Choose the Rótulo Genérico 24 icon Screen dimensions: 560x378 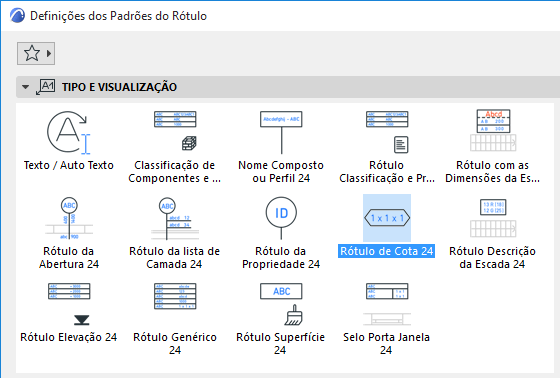click(175, 296)
